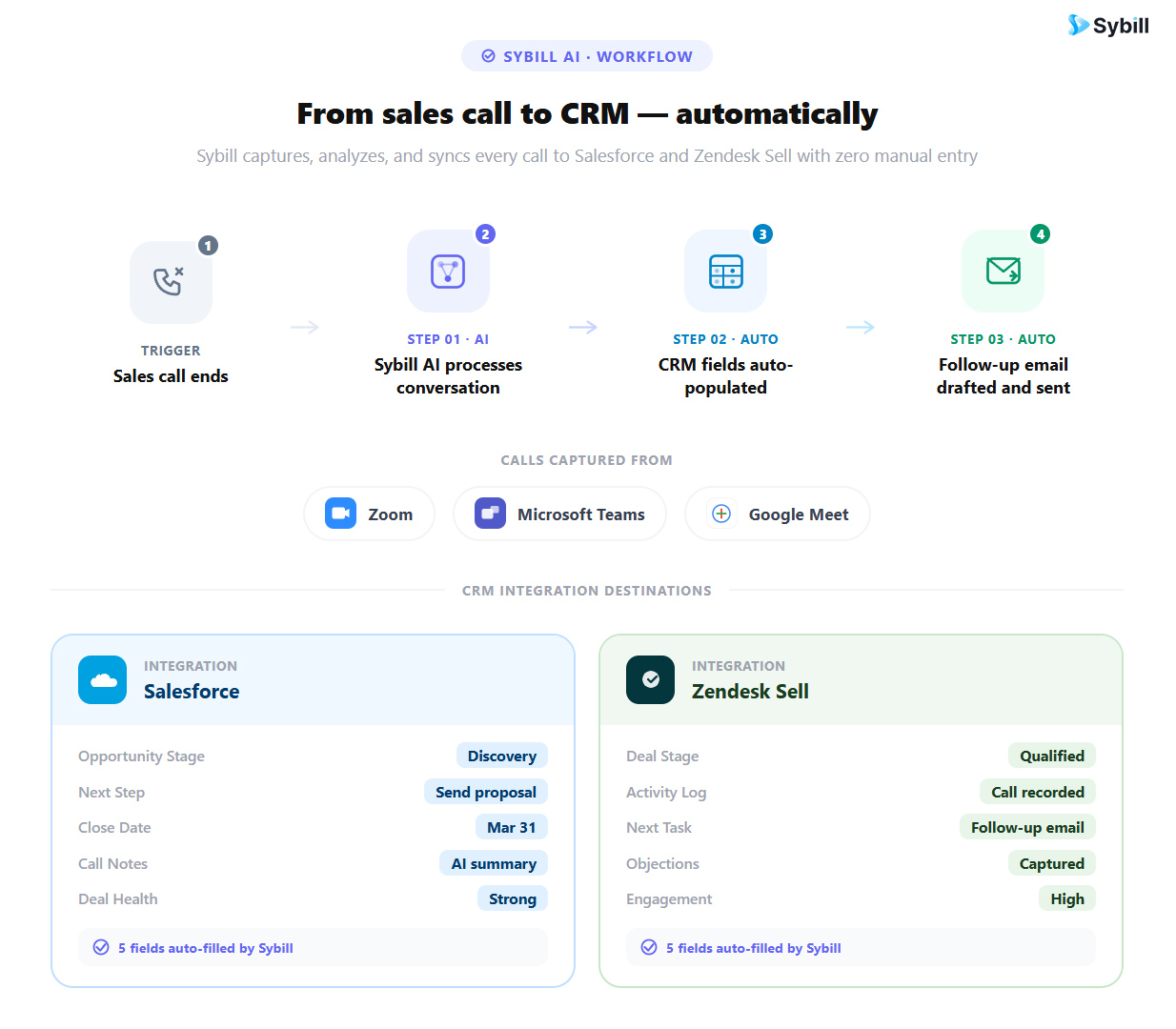The width and height of the screenshot is (1176, 1029).
Task: Click check icon in Sybill AI Workflow badge
Action: [488, 56]
